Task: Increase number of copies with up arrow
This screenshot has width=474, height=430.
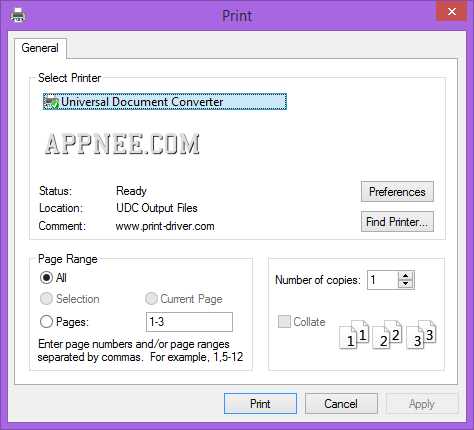Action: 405,276
